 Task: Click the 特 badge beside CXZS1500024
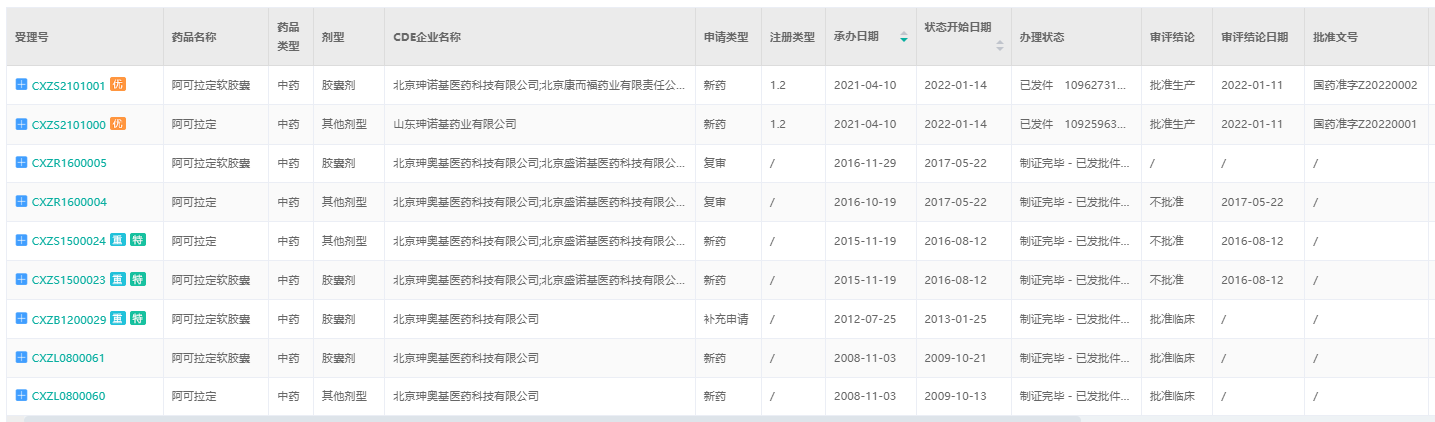pyautogui.click(x=138, y=241)
